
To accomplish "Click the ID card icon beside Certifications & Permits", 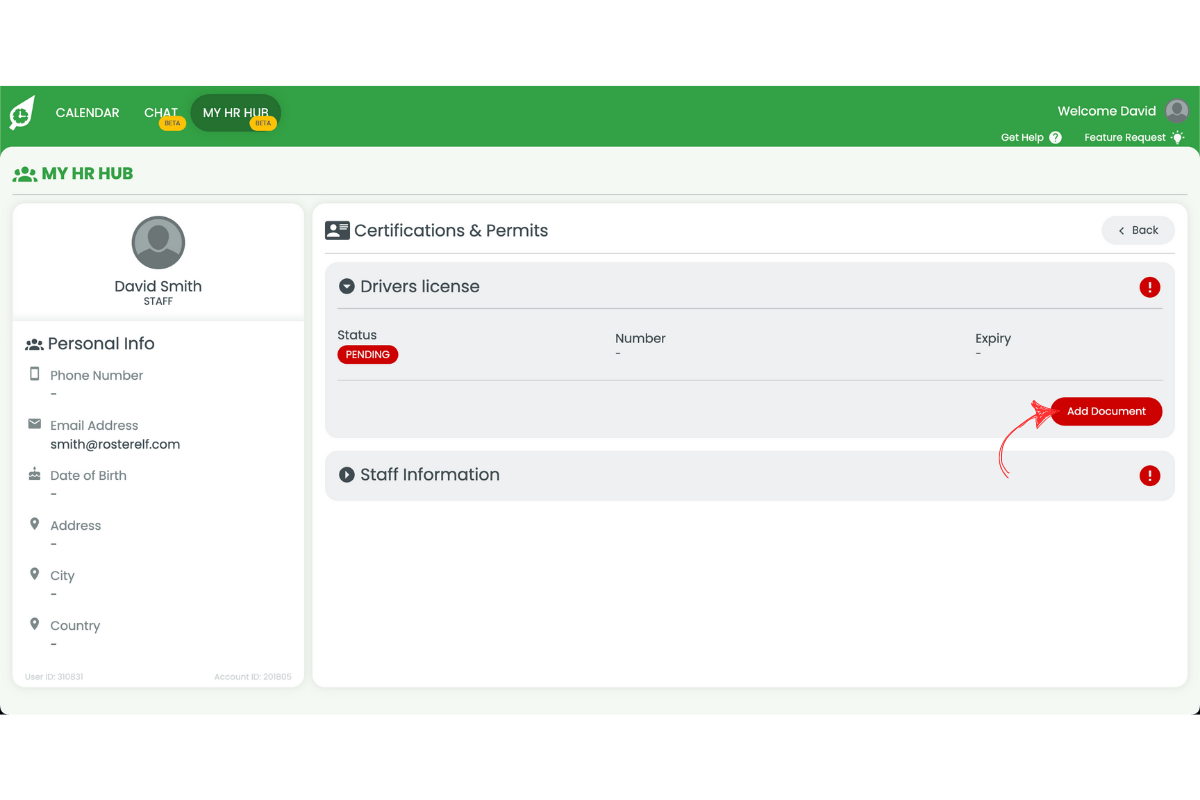I will coord(337,230).
